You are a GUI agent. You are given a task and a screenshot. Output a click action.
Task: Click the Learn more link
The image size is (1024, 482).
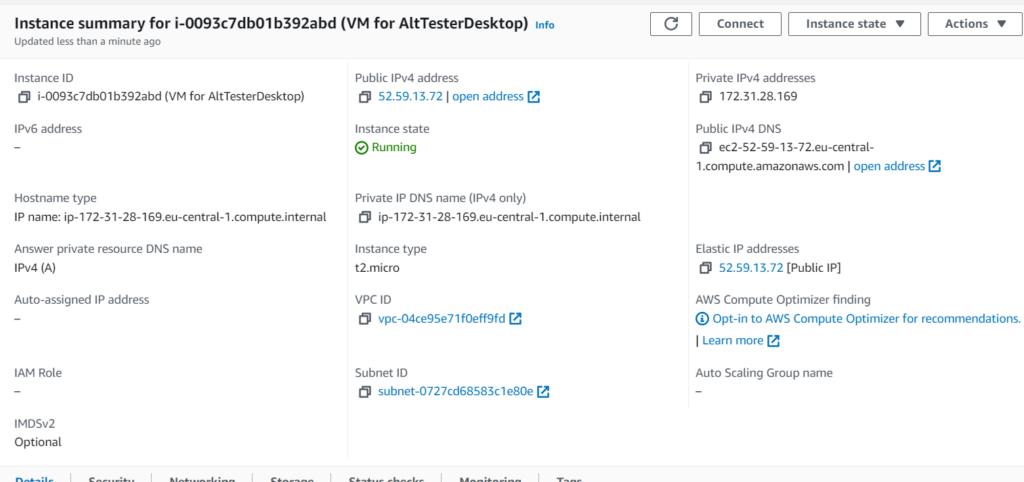(733, 340)
